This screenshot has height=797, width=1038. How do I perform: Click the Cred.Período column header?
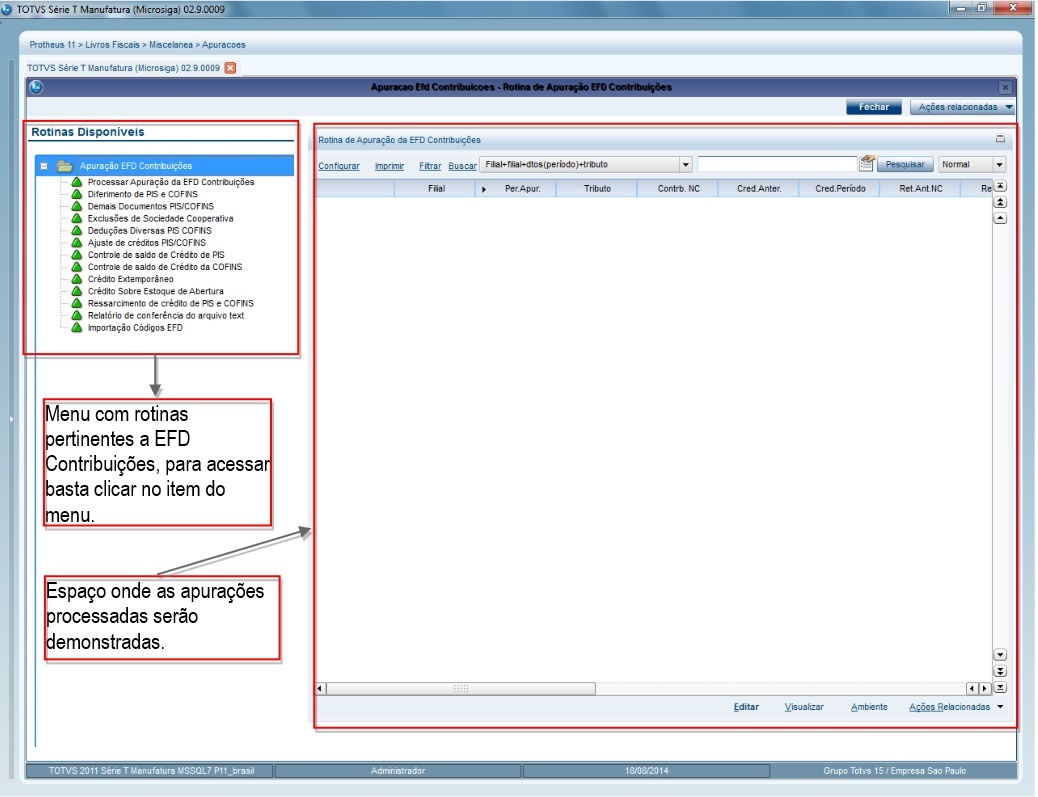840,189
